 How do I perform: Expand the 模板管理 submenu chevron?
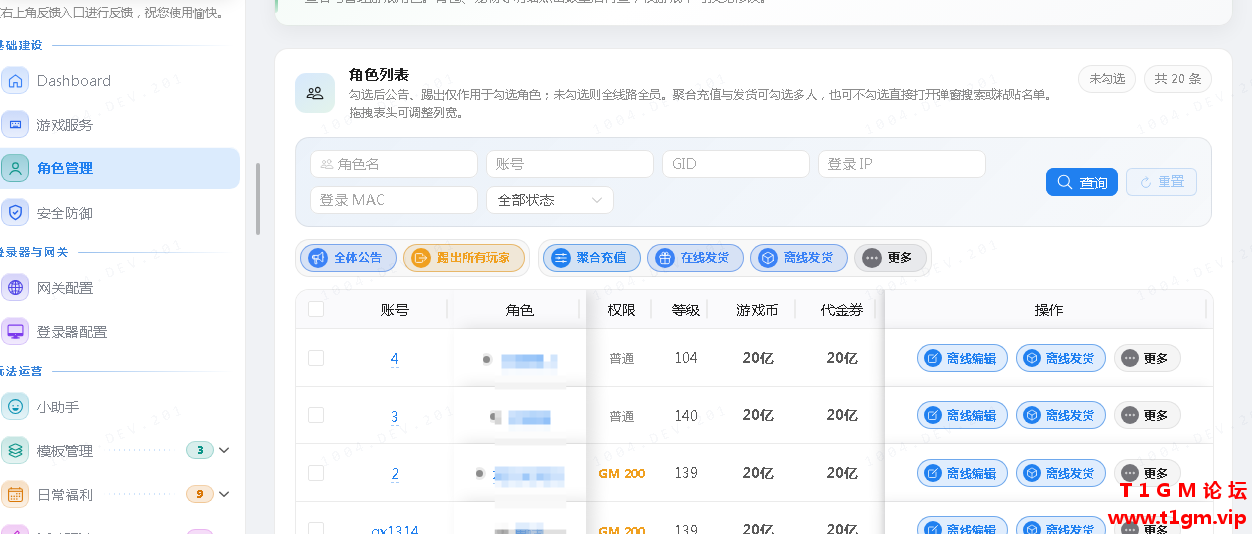pos(224,450)
